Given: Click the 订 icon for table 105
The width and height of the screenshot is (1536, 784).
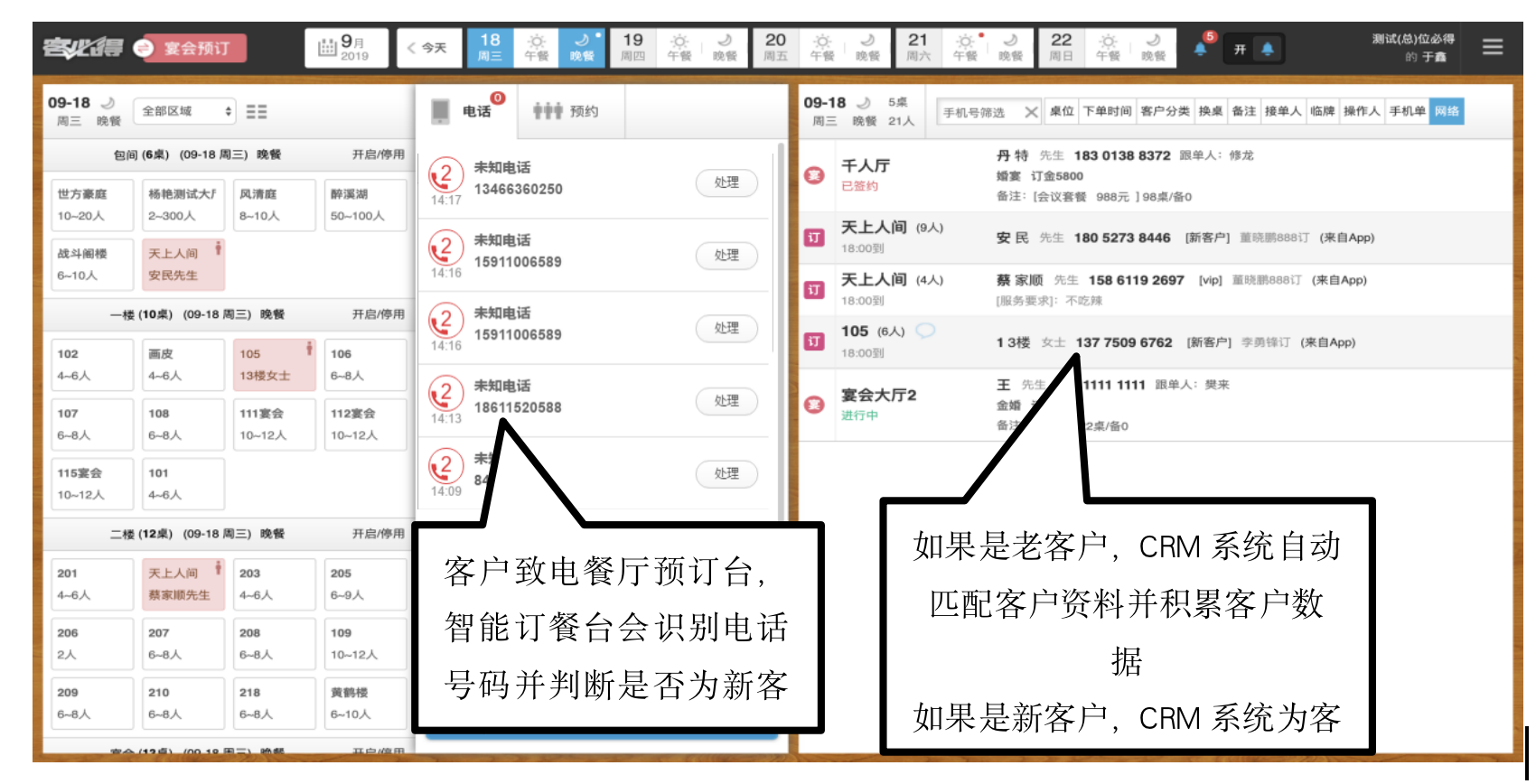Looking at the screenshot, I should pos(814,341).
